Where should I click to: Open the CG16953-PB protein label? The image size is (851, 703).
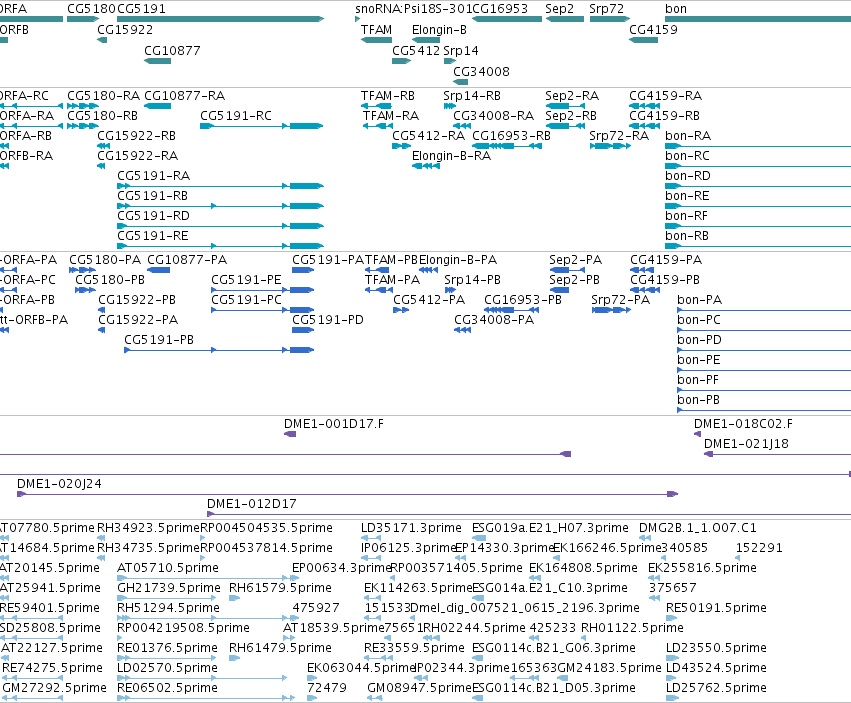pos(523,300)
